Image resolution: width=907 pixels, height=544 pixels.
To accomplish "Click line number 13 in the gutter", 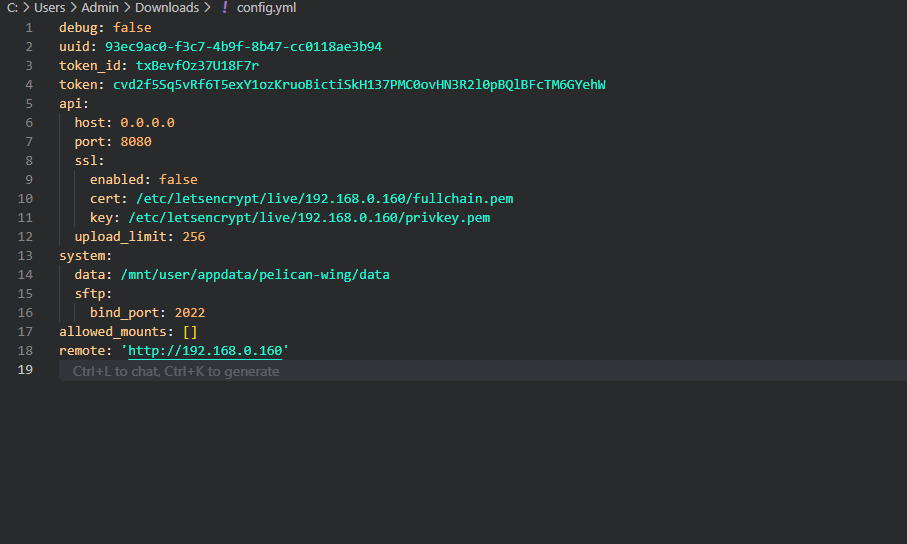I will click(25, 256).
